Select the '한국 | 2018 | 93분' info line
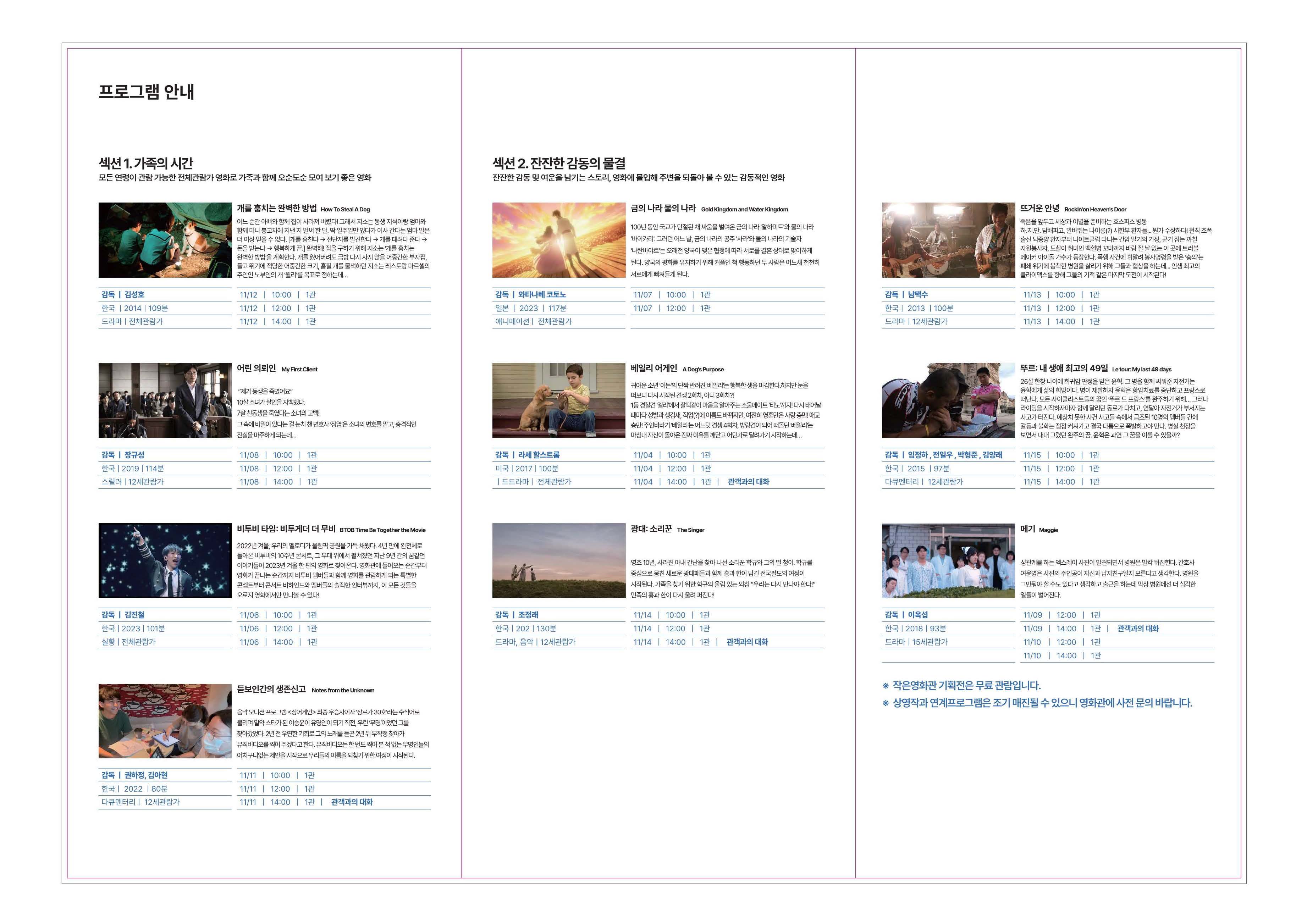Image resolution: width=1307 pixels, height=924 pixels. (x=915, y=629)
